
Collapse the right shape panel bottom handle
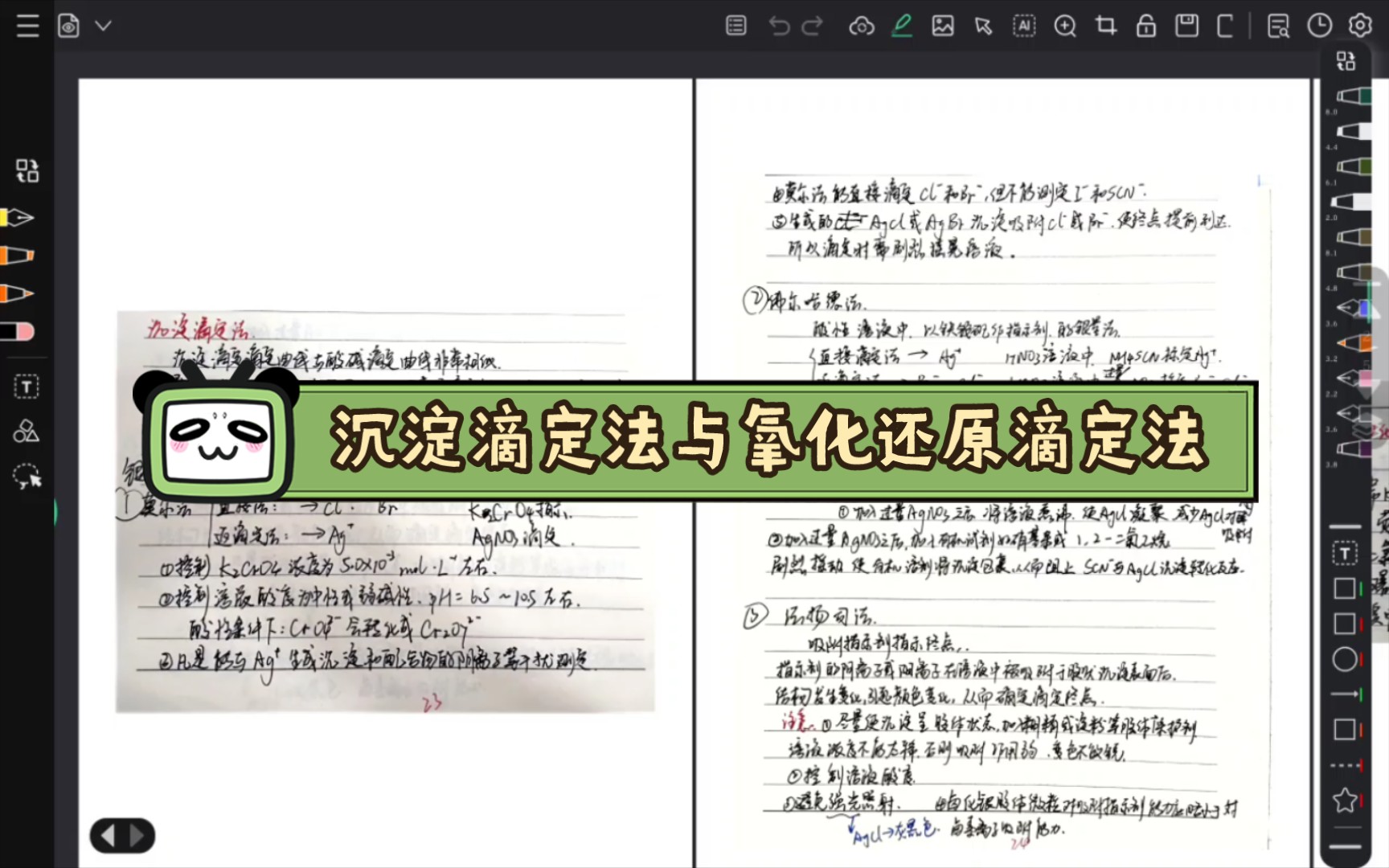(1345, 846)
